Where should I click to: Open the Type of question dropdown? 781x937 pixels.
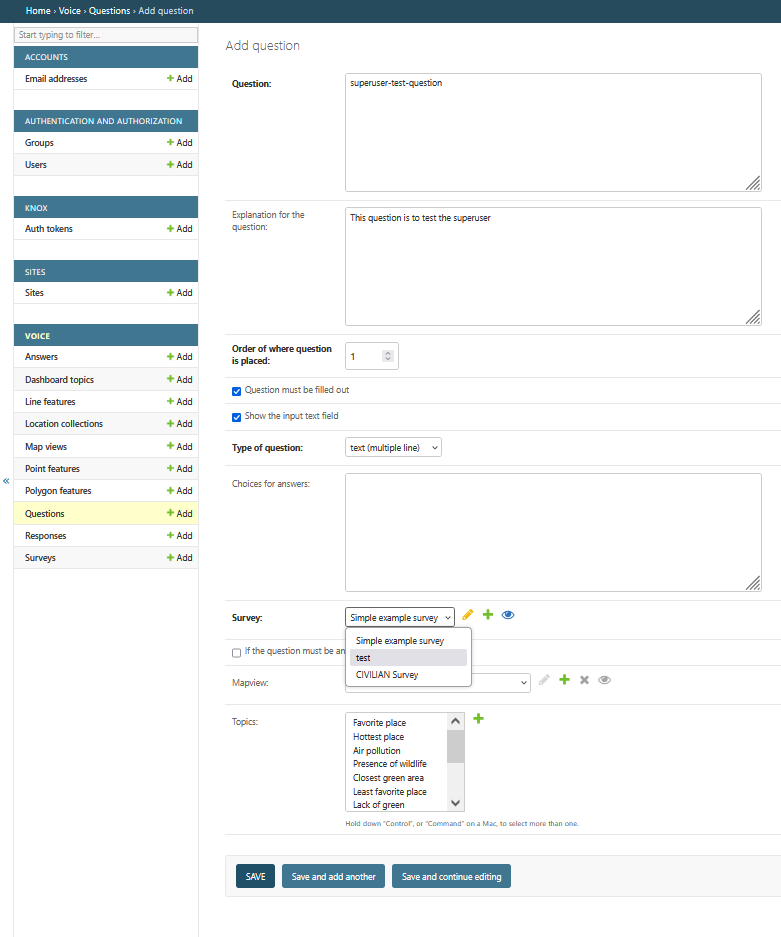393,448
